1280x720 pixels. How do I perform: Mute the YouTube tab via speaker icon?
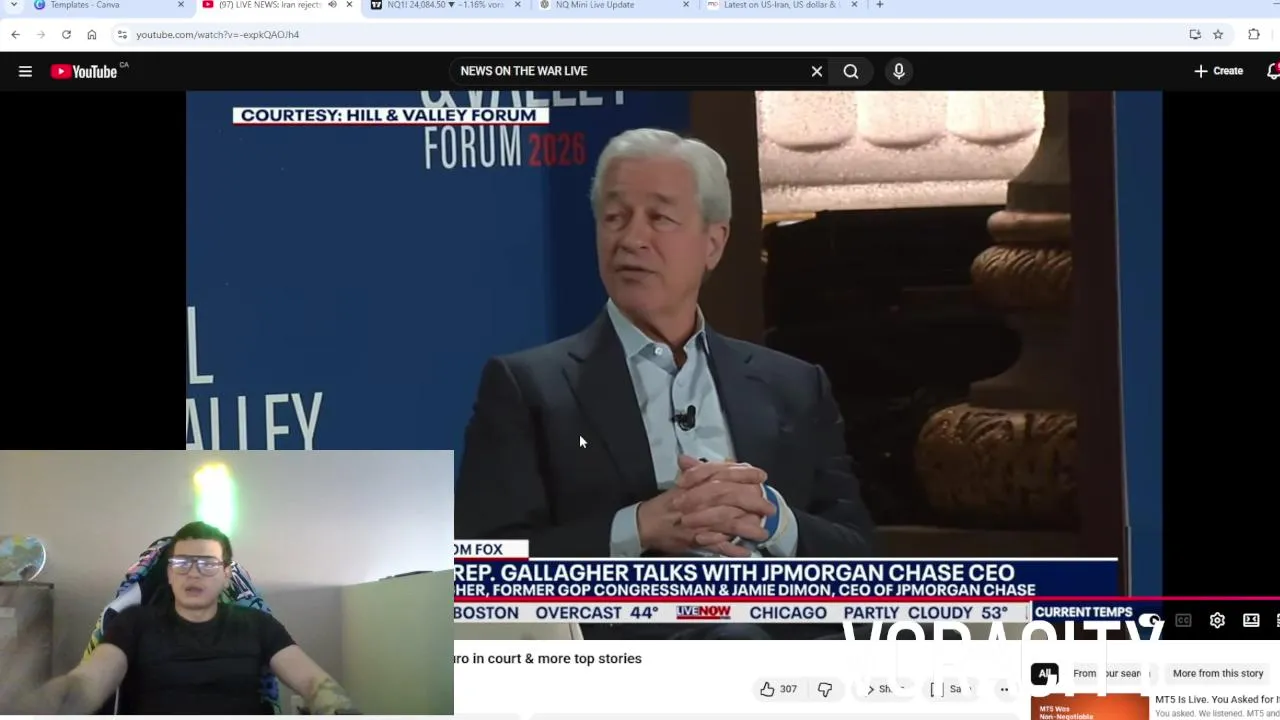tap(332, 5)
